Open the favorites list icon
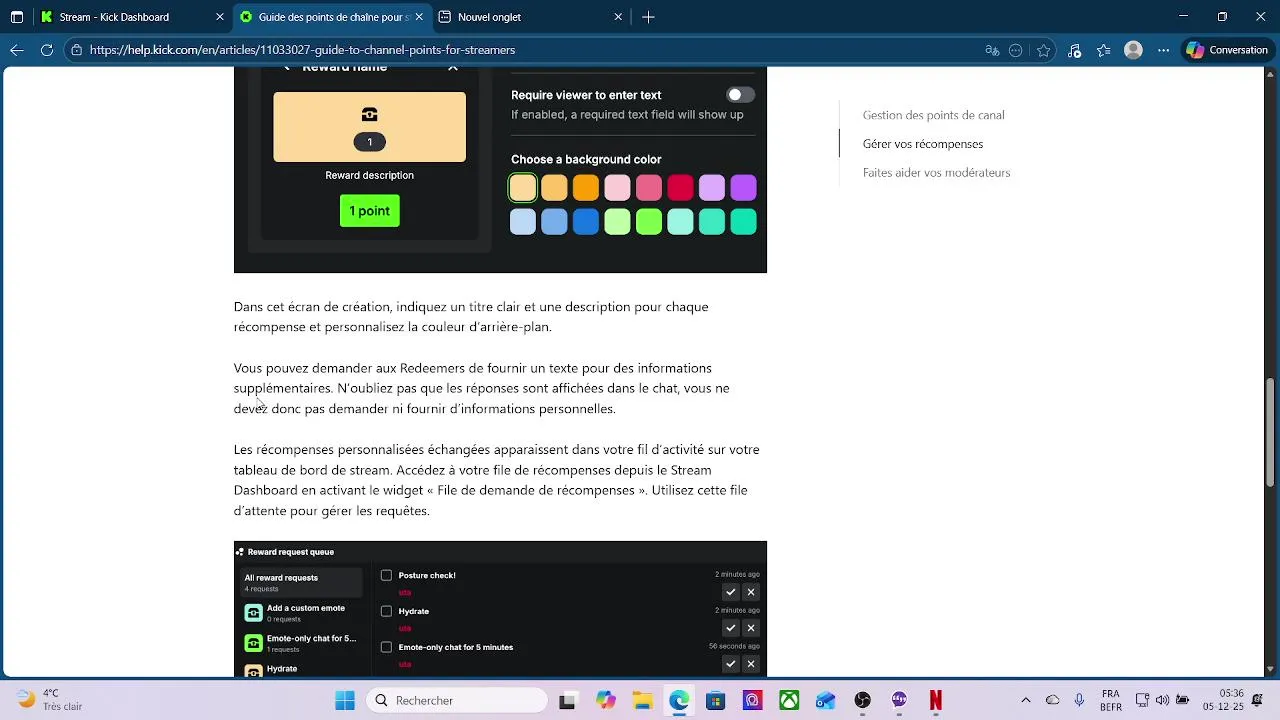Viewport: 1280px width, 720px height. 1104,50
